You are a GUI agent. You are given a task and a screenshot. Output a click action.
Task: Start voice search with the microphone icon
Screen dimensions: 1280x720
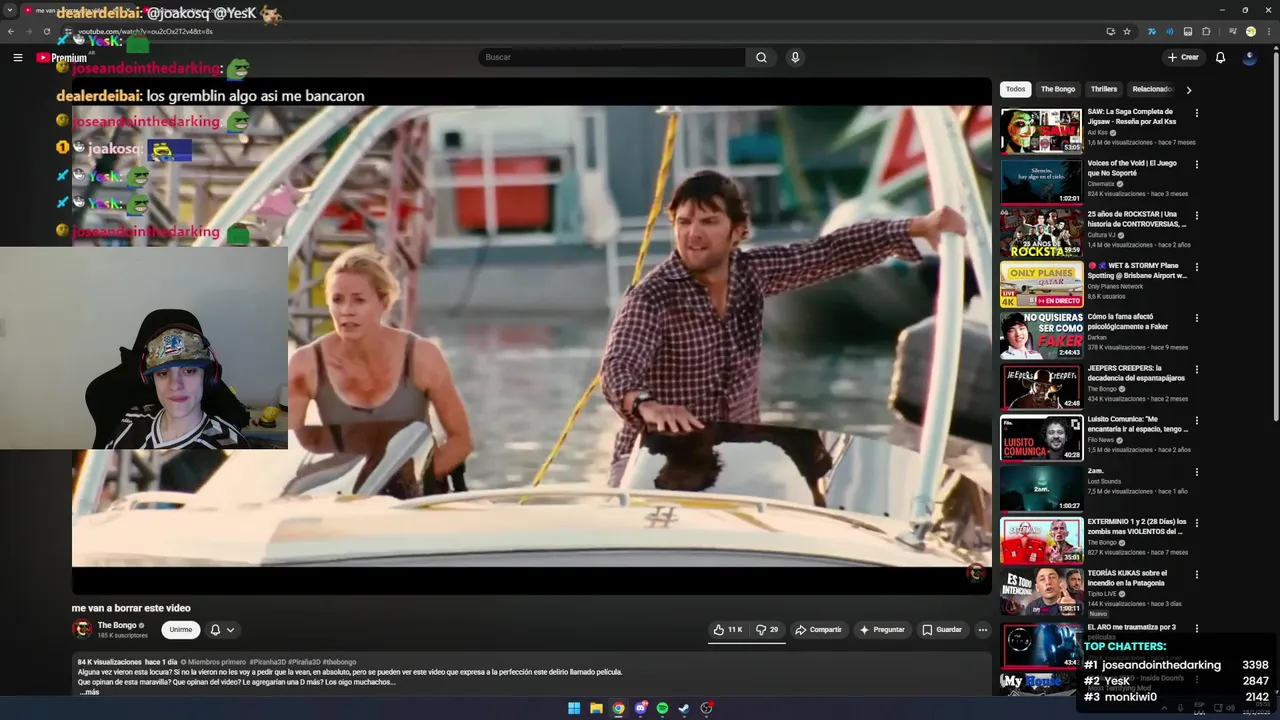[x=795, y=57]
